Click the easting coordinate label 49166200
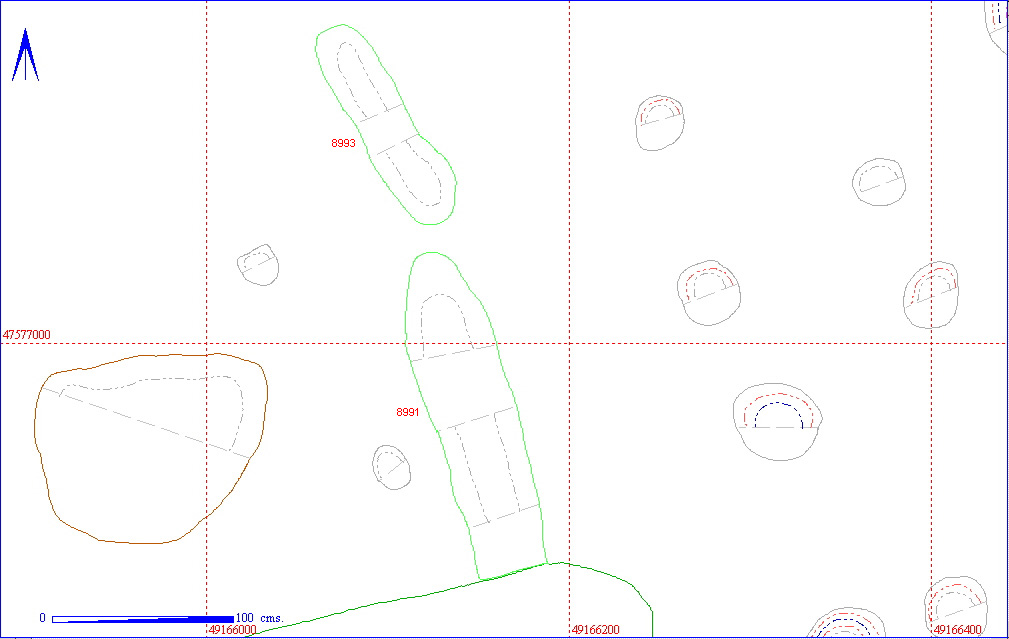The image size is (1009, 639). click(x=595, y=629)
